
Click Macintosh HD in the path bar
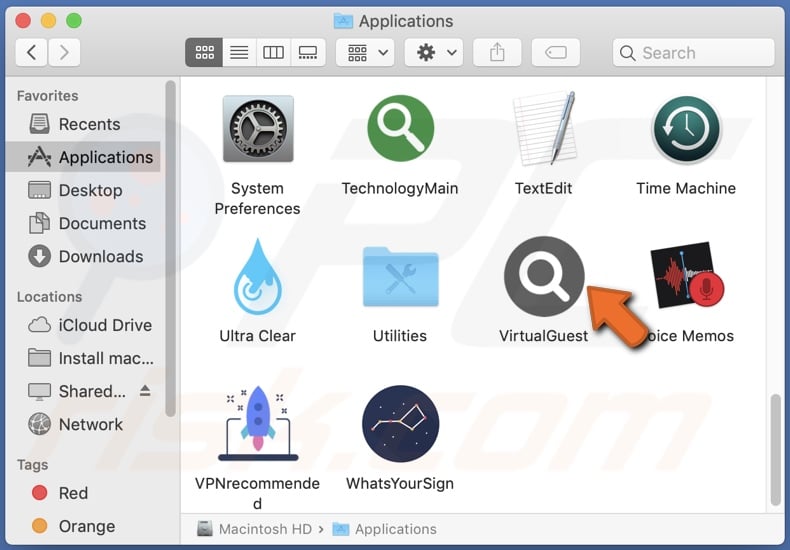(x=254, y=529)
